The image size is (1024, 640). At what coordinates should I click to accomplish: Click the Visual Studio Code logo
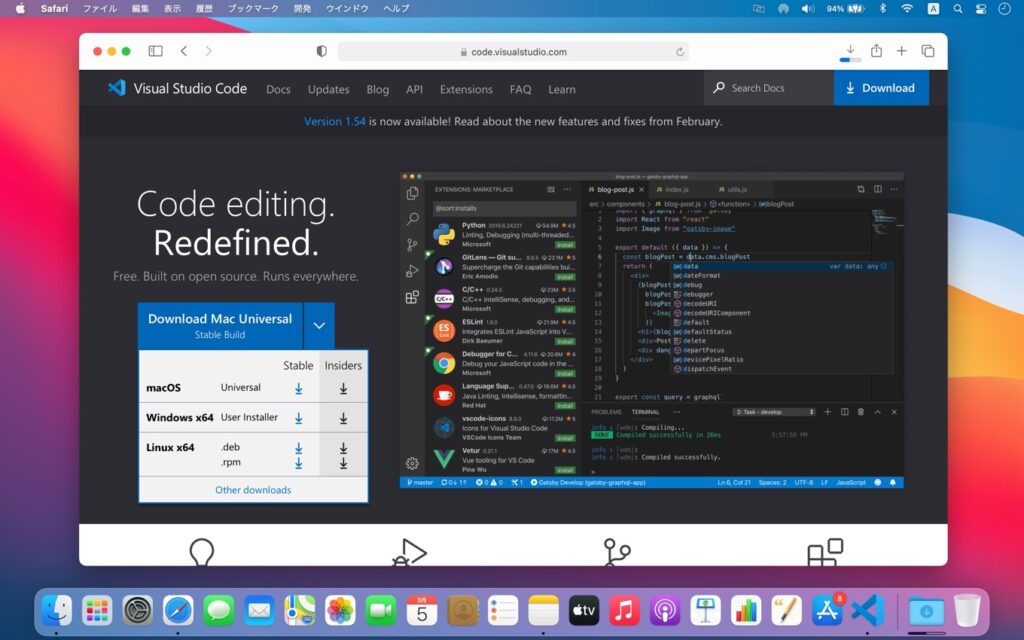click(x=178, y=88)
